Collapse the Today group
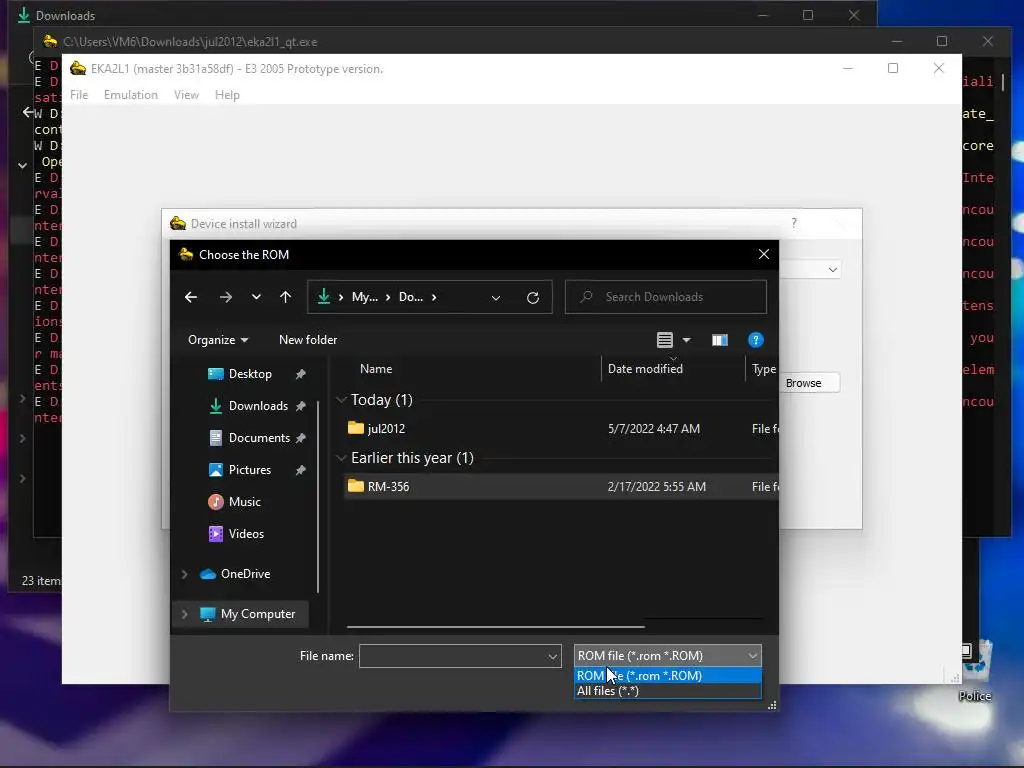This screenshot has height=768, width=1024. pyautogui.click(x=341, y=400)
